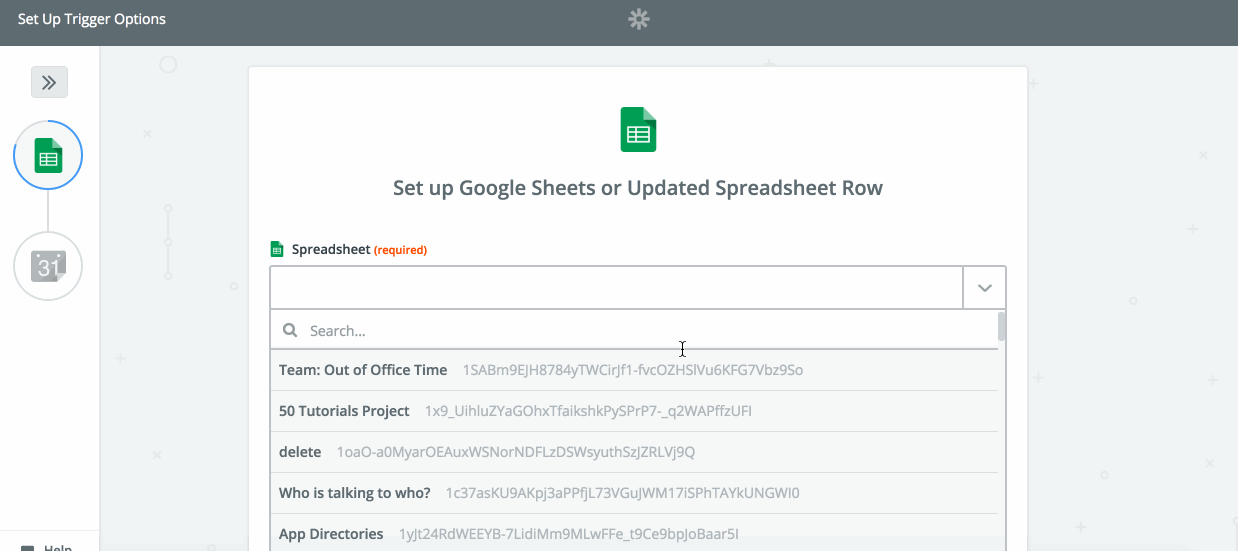Viewport: 1238px width, 551px height.
Task: Click the Spreadsheet selection field
Action: pyautogui.click(x=616, y=287)
